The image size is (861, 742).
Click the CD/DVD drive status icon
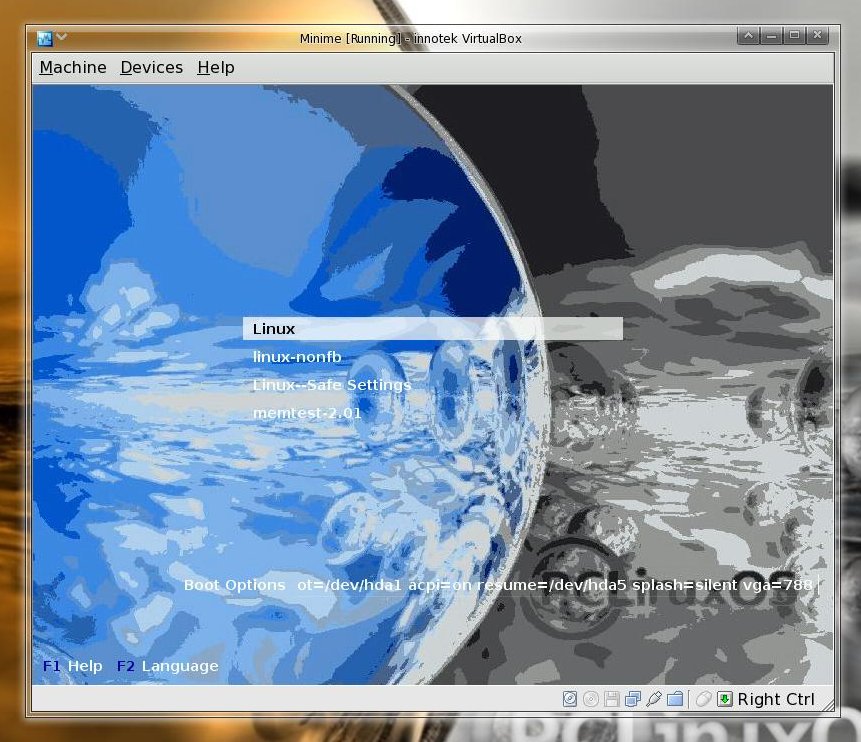[591, 699]
